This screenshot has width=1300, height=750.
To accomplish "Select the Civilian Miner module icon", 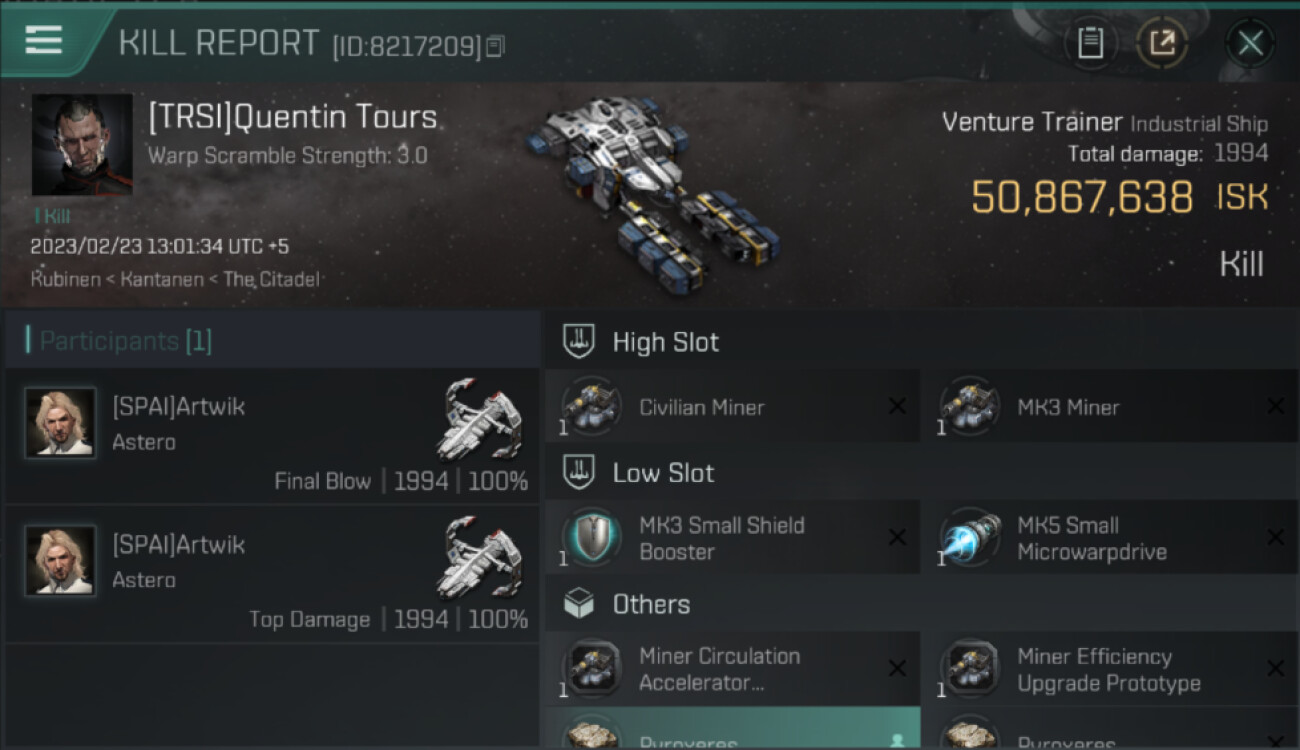I will [592, 406].
